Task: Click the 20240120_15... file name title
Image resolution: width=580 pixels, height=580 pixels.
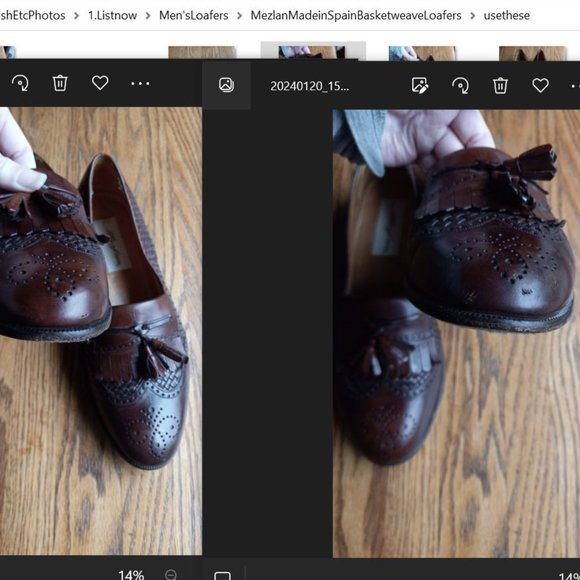Action: click(x=310, y=86)
